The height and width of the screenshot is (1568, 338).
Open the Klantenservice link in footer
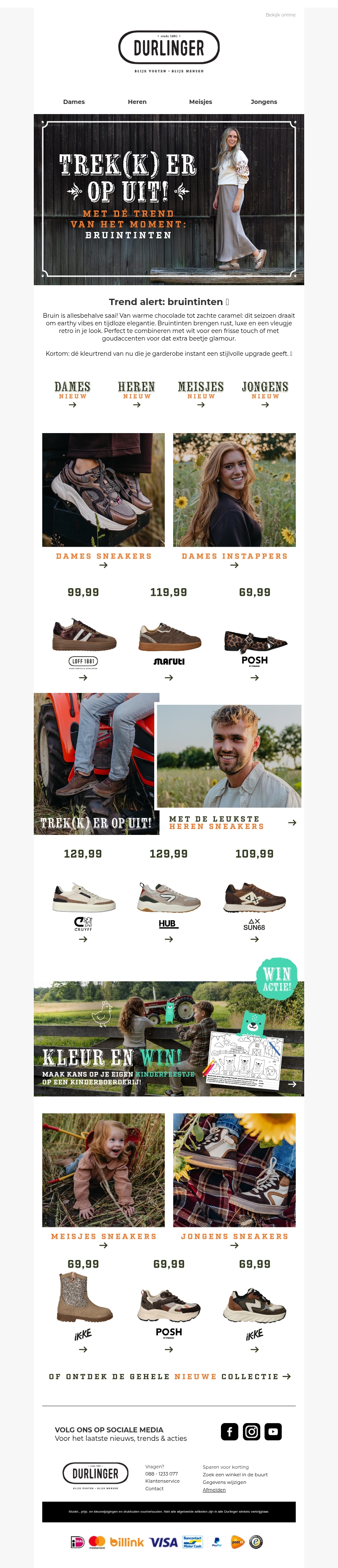tap(162, 1481)
